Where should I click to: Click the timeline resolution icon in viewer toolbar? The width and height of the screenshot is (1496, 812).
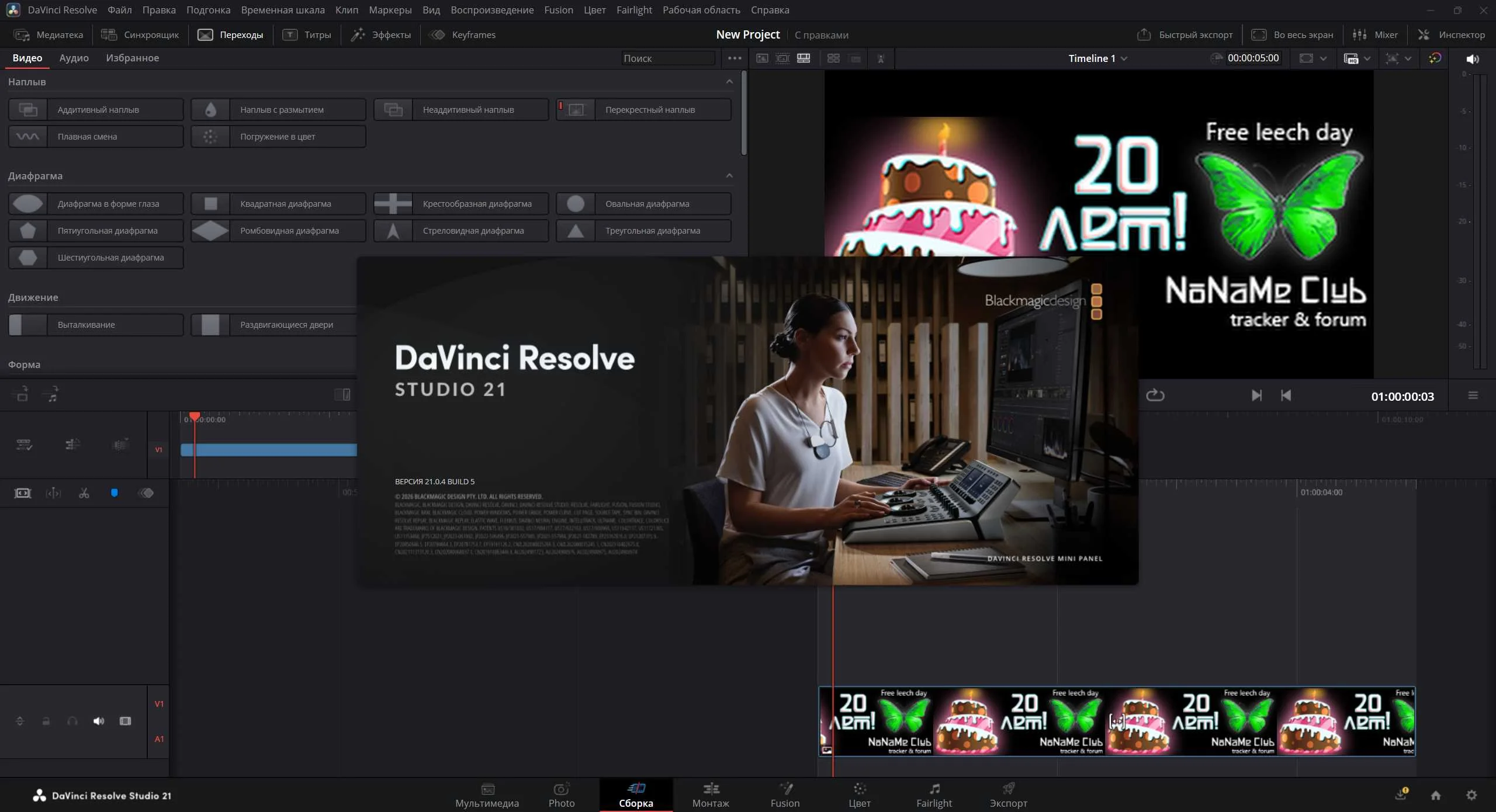click(x=1306, y=58)
